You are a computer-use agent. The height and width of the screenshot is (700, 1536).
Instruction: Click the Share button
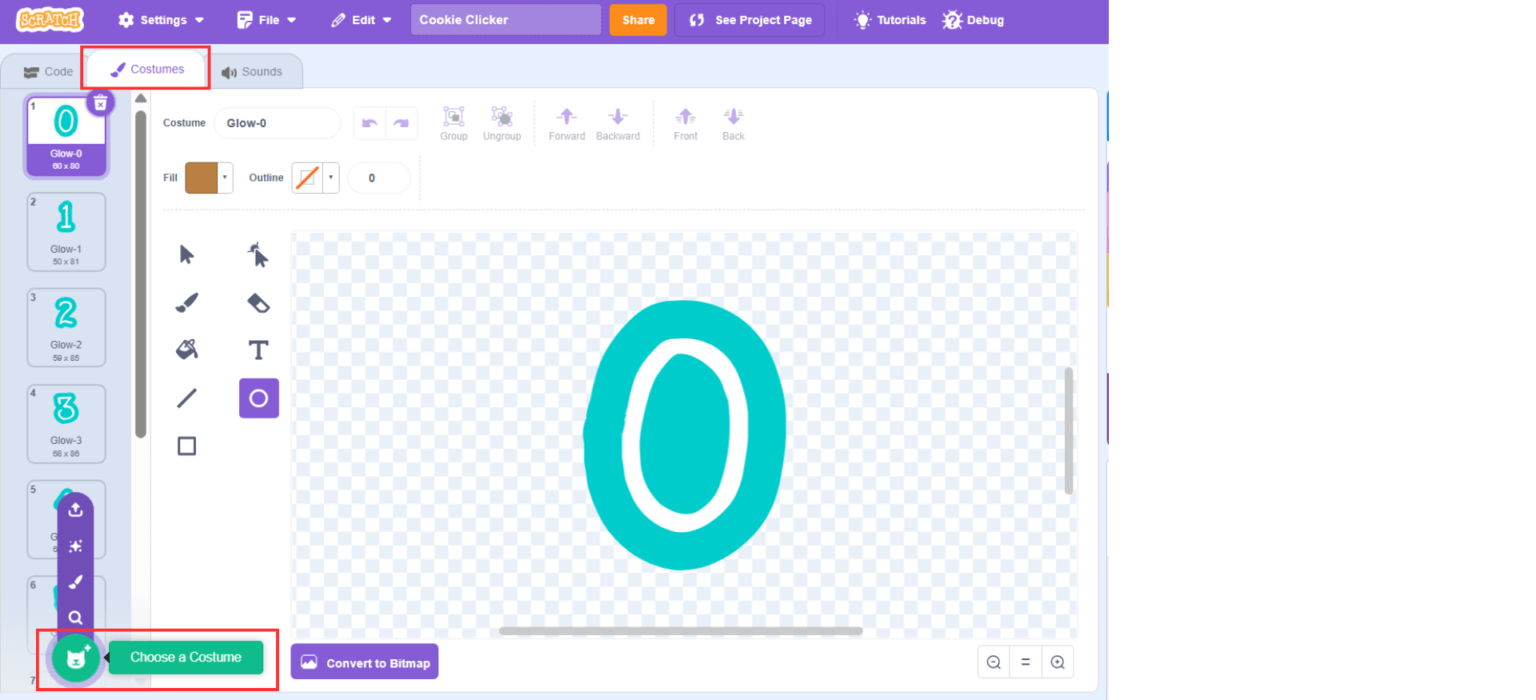tap(638, 19)
